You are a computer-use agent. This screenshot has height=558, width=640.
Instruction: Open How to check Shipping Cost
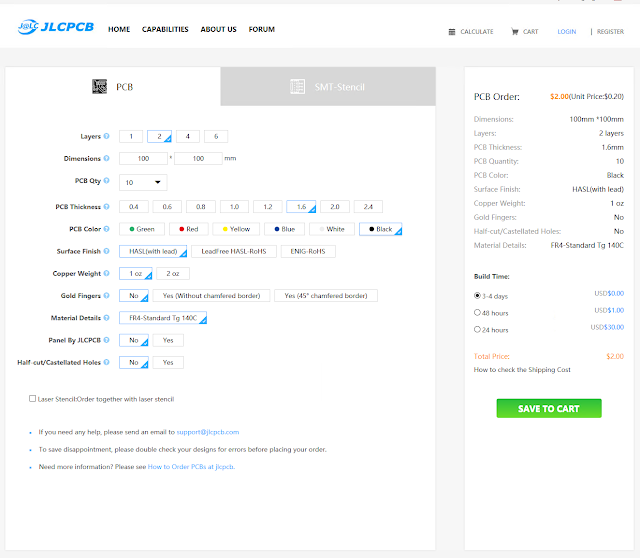(x=522, y=369)
